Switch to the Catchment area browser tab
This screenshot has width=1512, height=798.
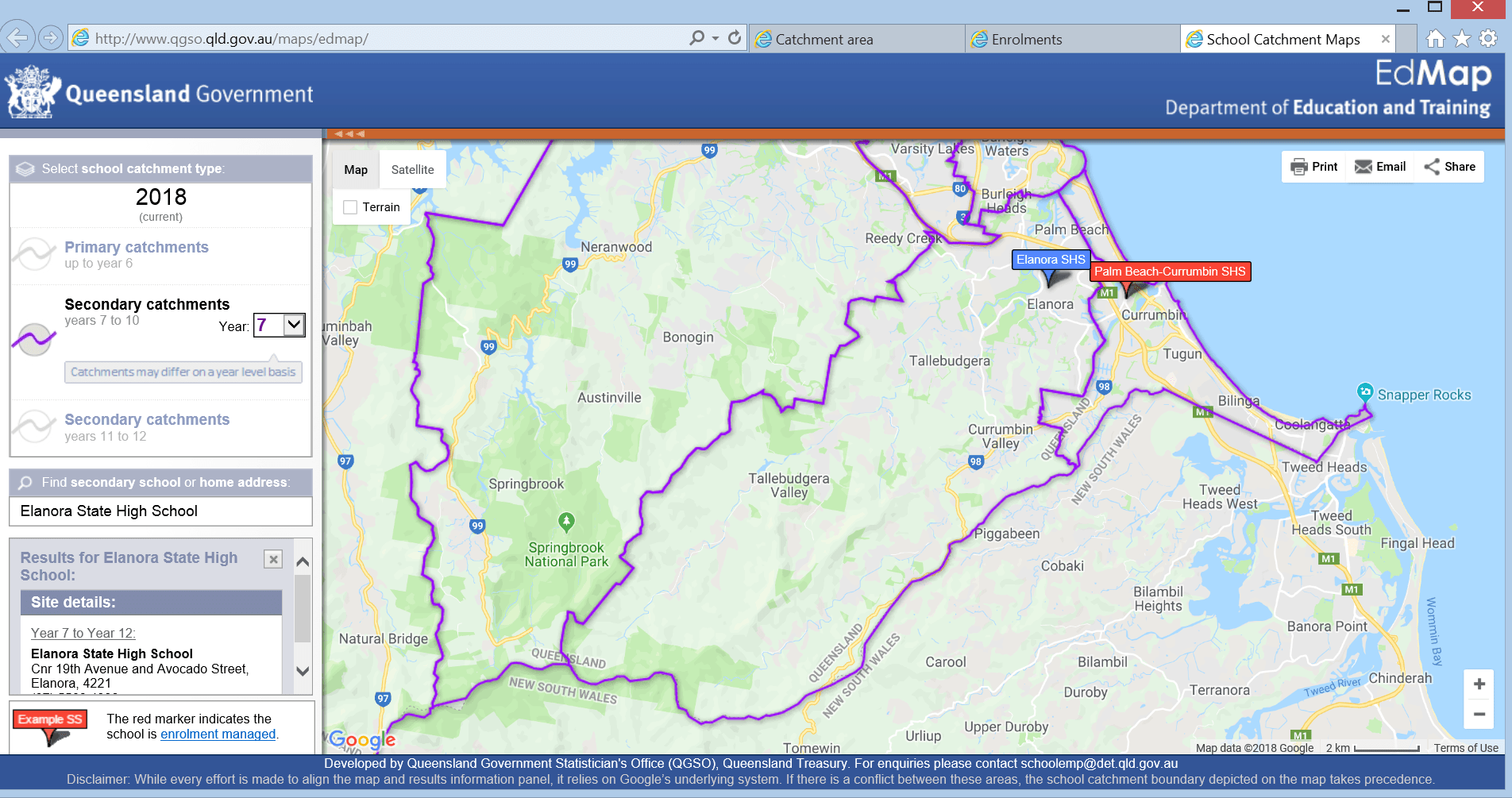click(x=857, y=39)
